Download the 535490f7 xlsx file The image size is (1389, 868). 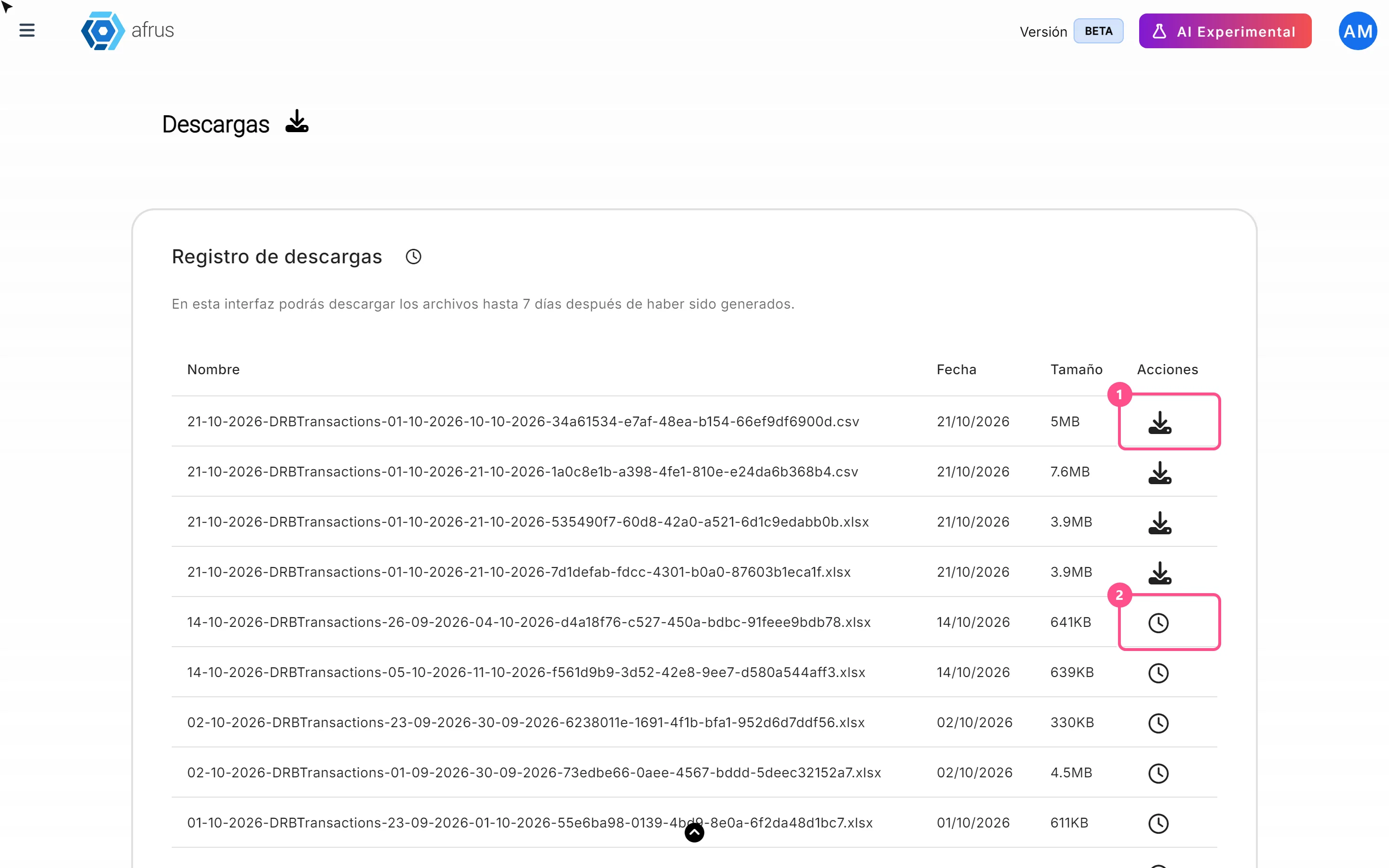click(x=1159, y=522)
